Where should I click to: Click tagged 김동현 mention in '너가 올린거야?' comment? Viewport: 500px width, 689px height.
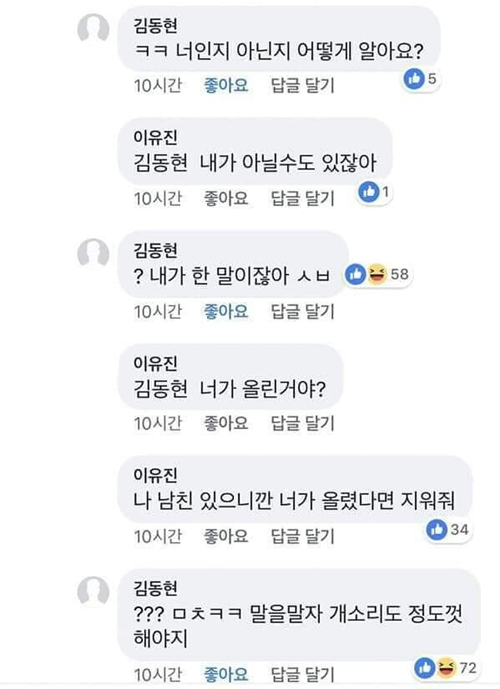tap(160, 389)
